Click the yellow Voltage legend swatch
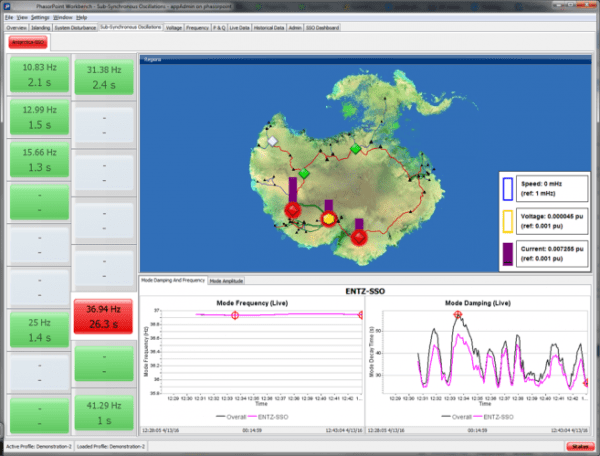Screen dimensions: 600x456 click(x=507, y=221)
